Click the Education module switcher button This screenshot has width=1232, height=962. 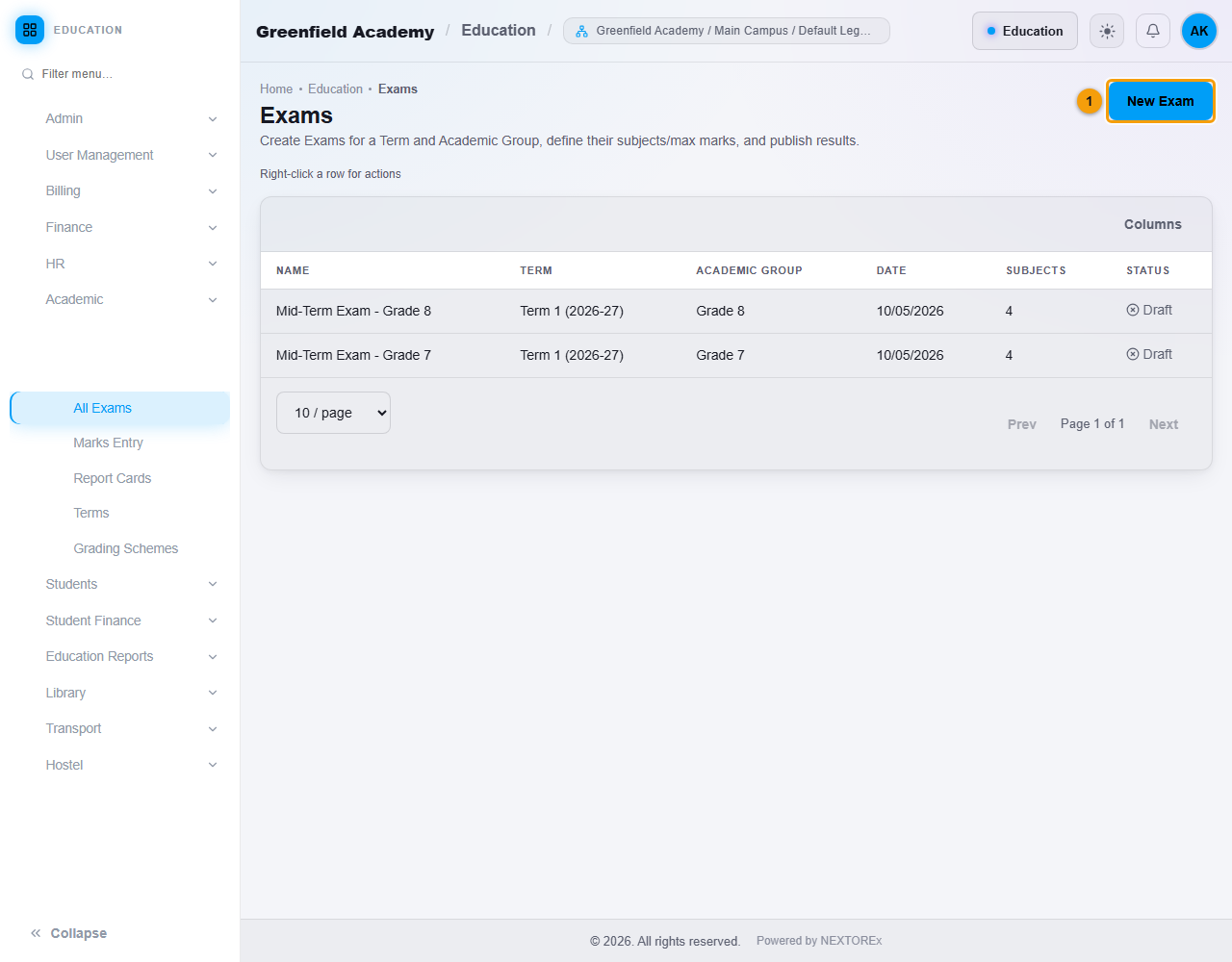pyautogui.click(x=1024, y=31)
